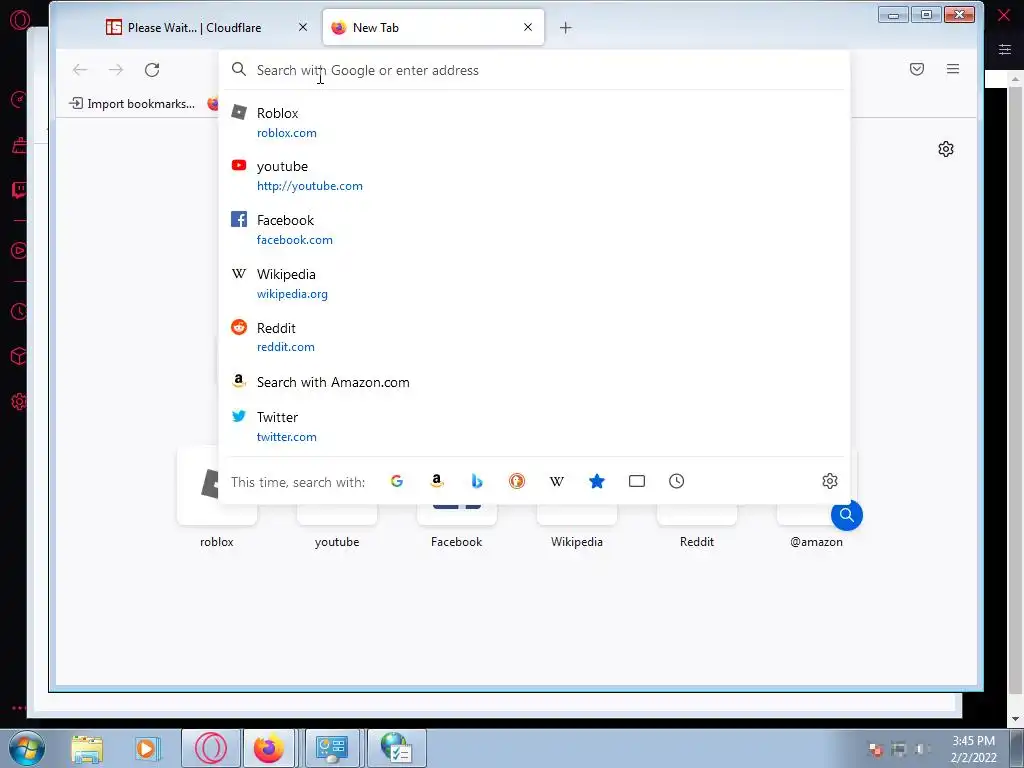Search history using the clock icon
The image size is (1024, 768).
tap(677, 481)
